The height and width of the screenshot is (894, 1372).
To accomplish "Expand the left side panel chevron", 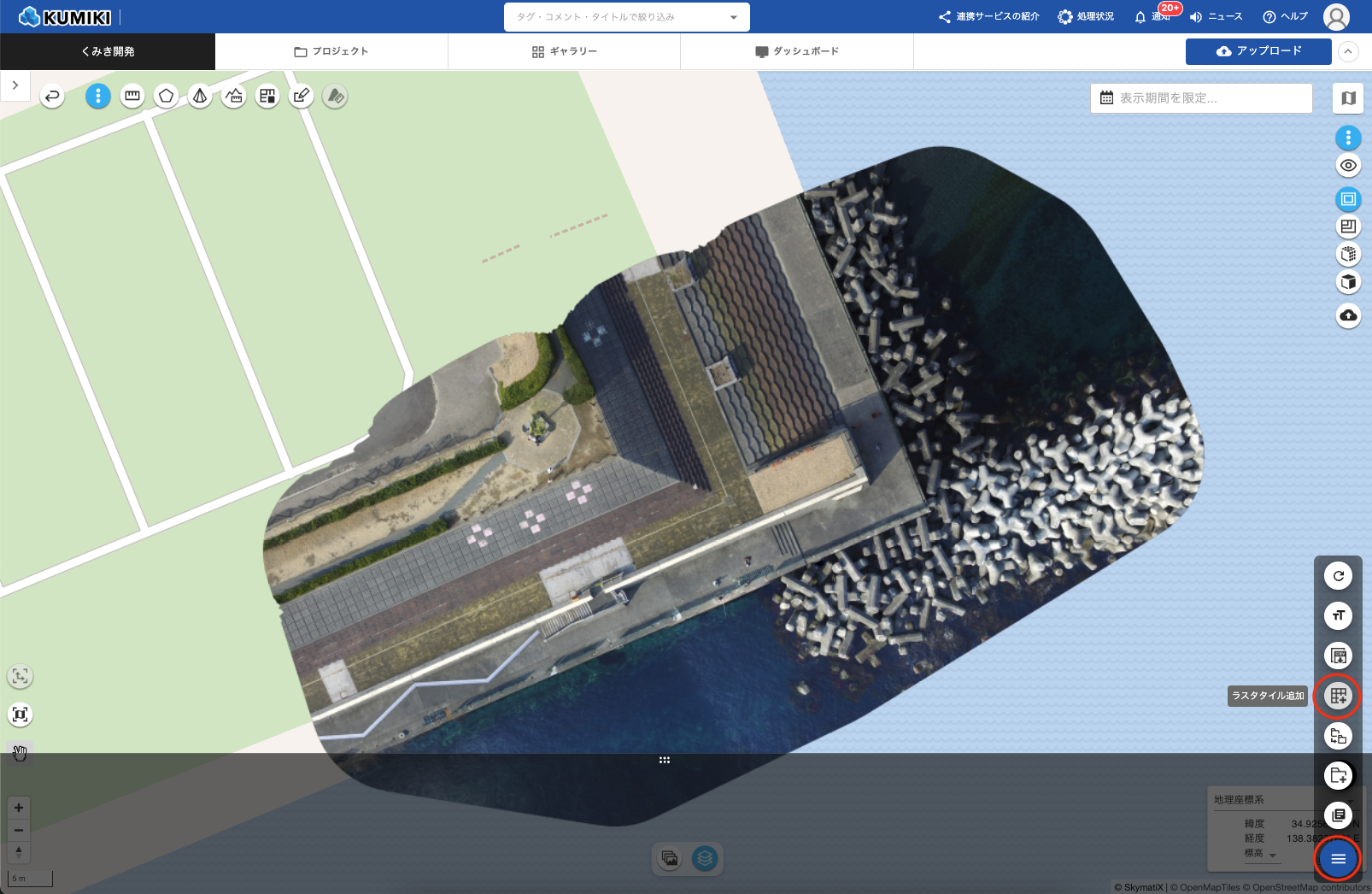I will pos(15,85).
